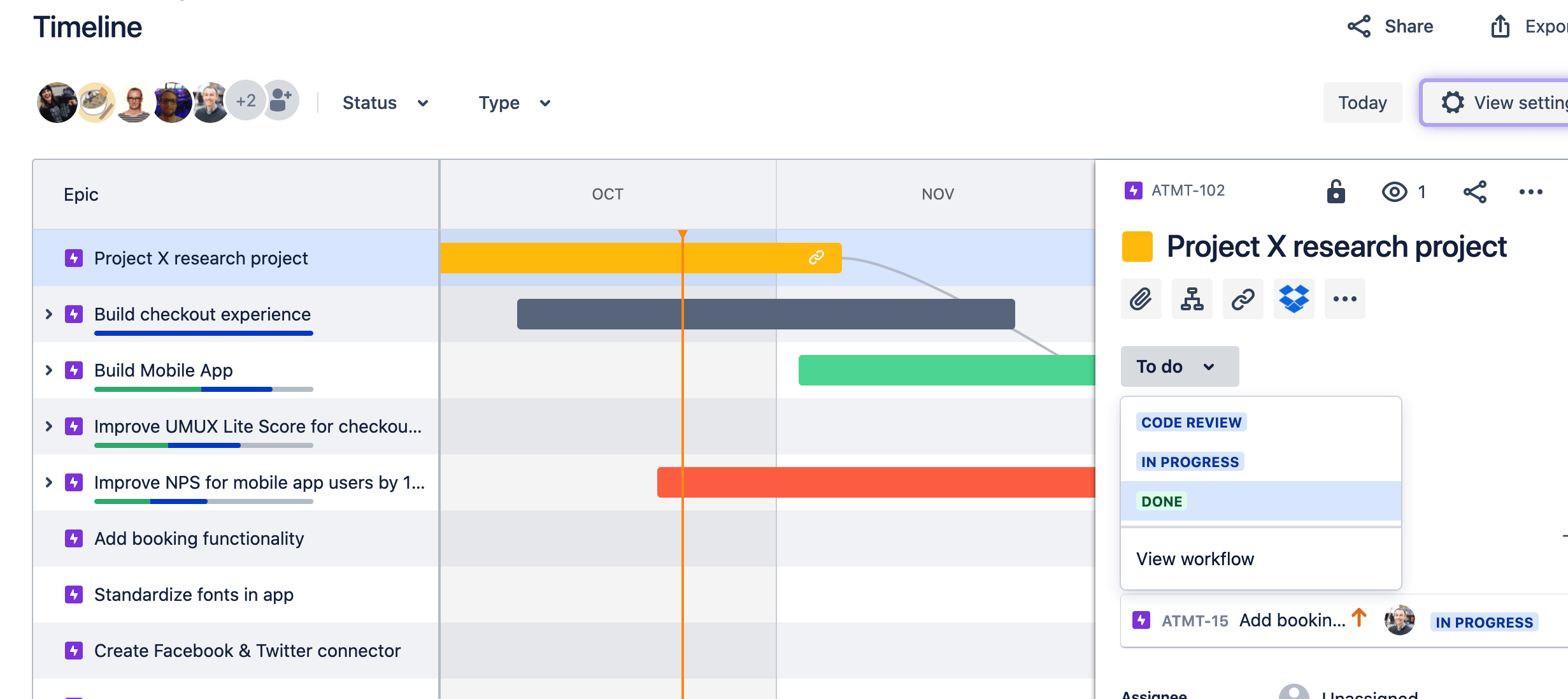1568x699 pixels.
Task: Click the attachment/paperclip icon on ATMT-102
Action: click(x=1142, y=299)
